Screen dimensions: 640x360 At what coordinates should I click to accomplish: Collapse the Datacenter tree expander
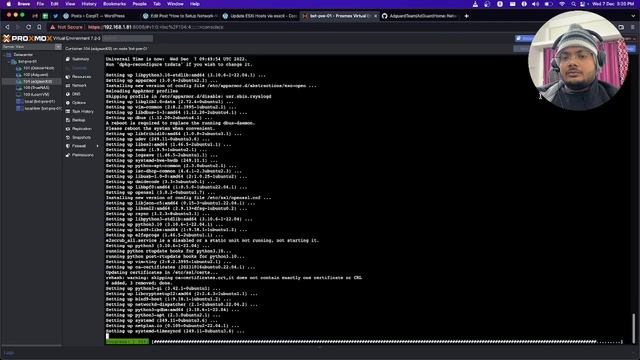coord(4,55)
